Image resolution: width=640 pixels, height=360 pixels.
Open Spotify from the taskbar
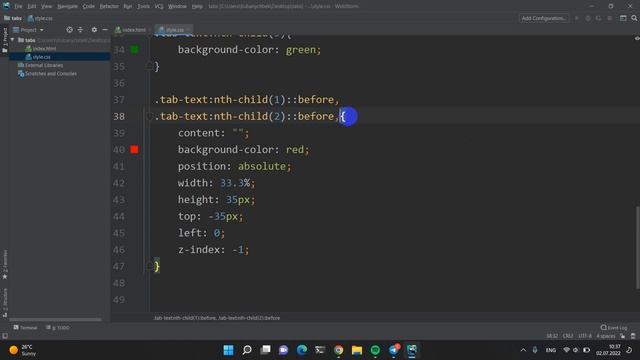pos(375,350)
